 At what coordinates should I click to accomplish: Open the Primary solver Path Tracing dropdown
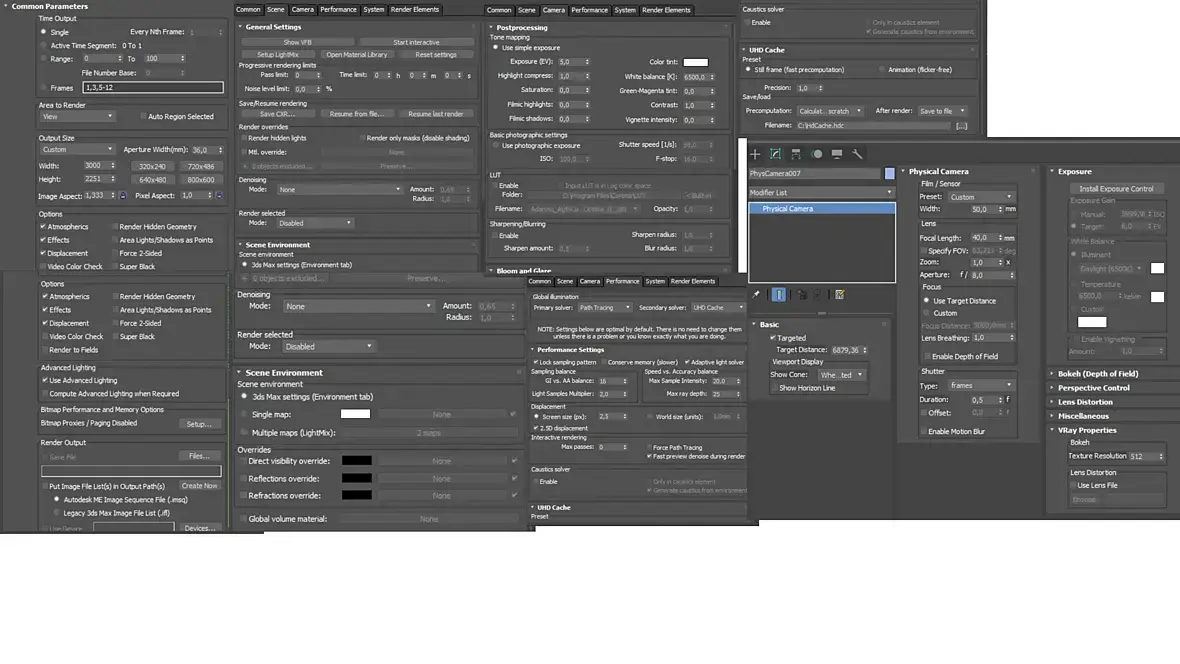pos(604,307)
